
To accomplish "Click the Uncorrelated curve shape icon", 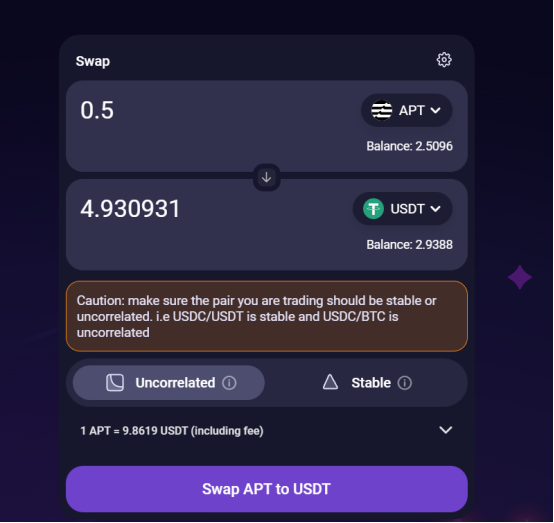I will coord(115,383).
